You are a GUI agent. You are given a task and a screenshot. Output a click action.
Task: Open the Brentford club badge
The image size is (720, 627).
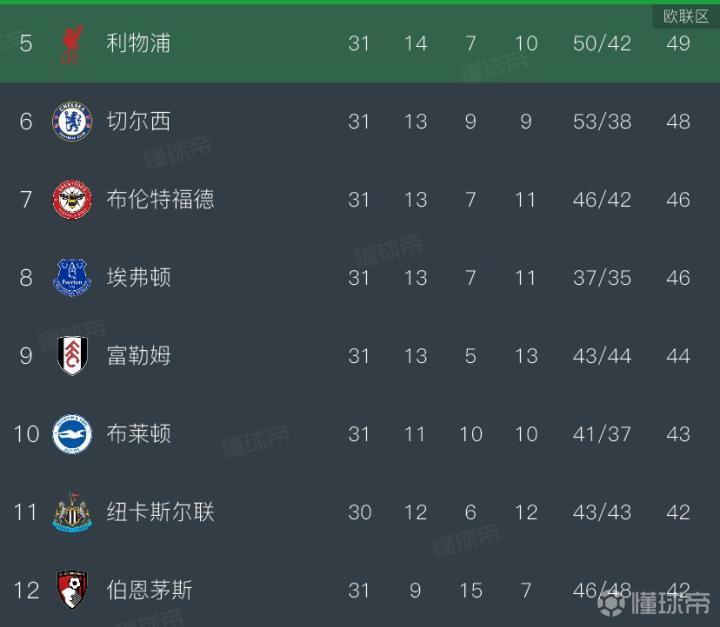click(x=72, y=199)
